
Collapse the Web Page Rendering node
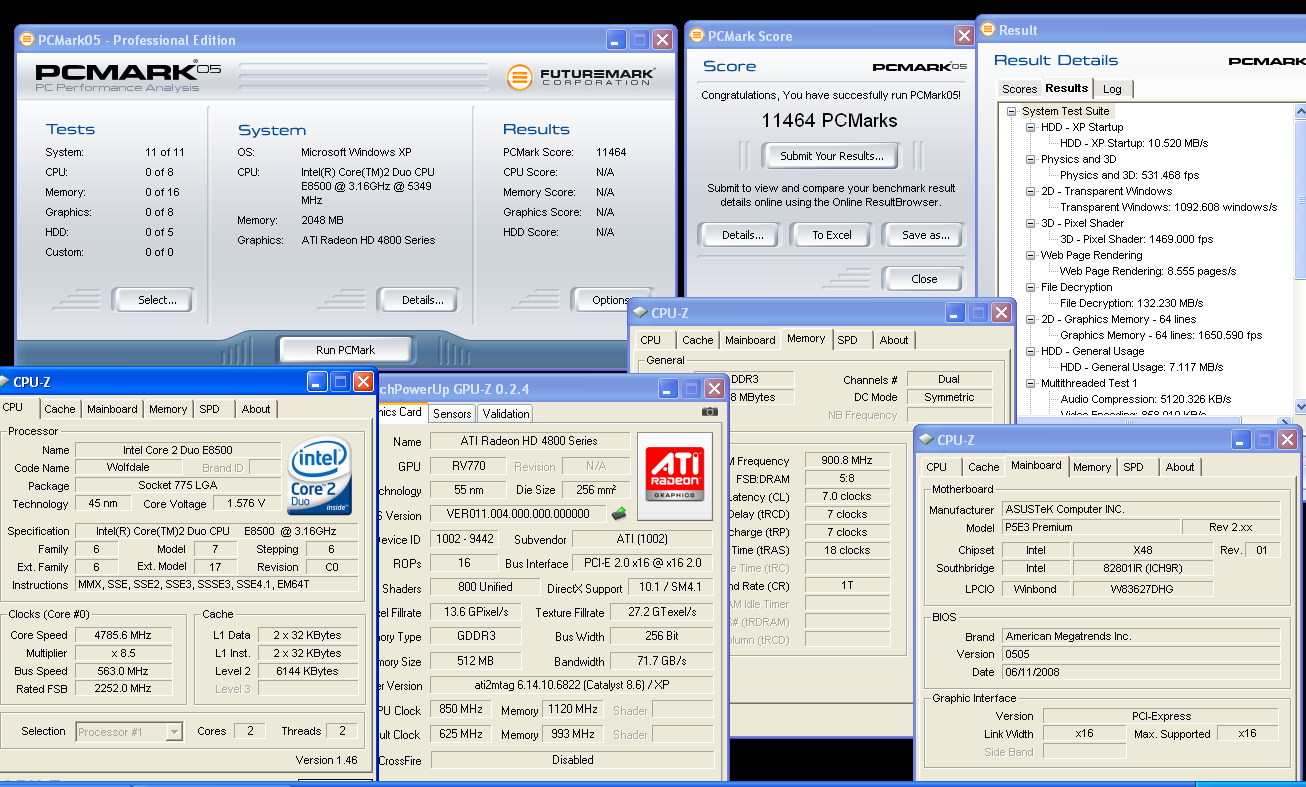pos(1031,255)
